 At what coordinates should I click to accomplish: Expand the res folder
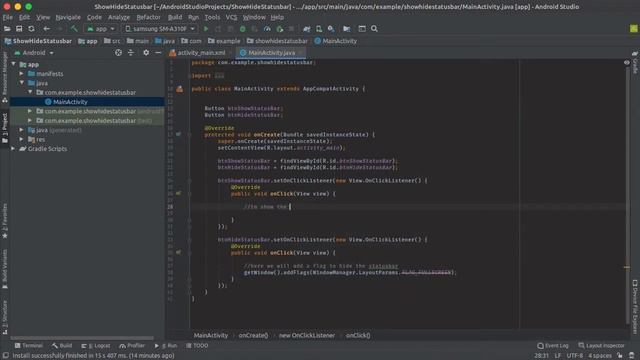point(21,139)
